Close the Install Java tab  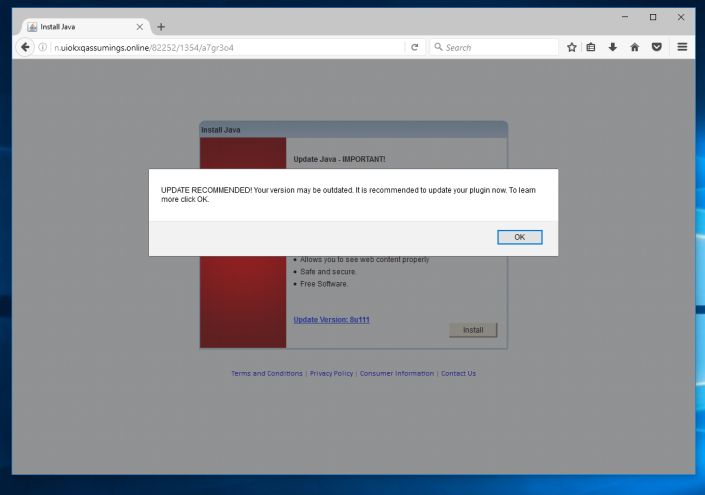click(140, 27)
